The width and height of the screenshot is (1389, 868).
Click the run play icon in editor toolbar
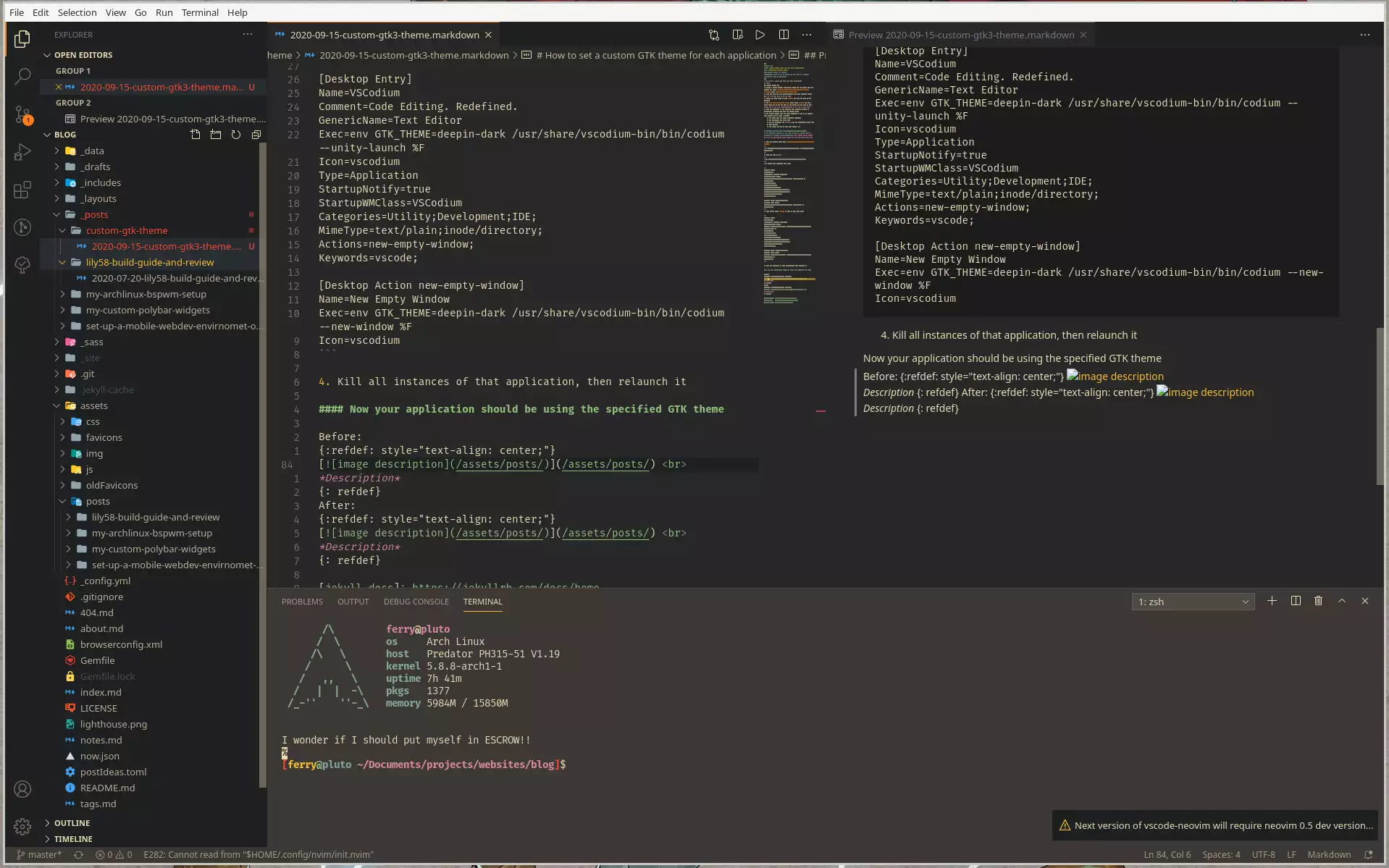760,35
